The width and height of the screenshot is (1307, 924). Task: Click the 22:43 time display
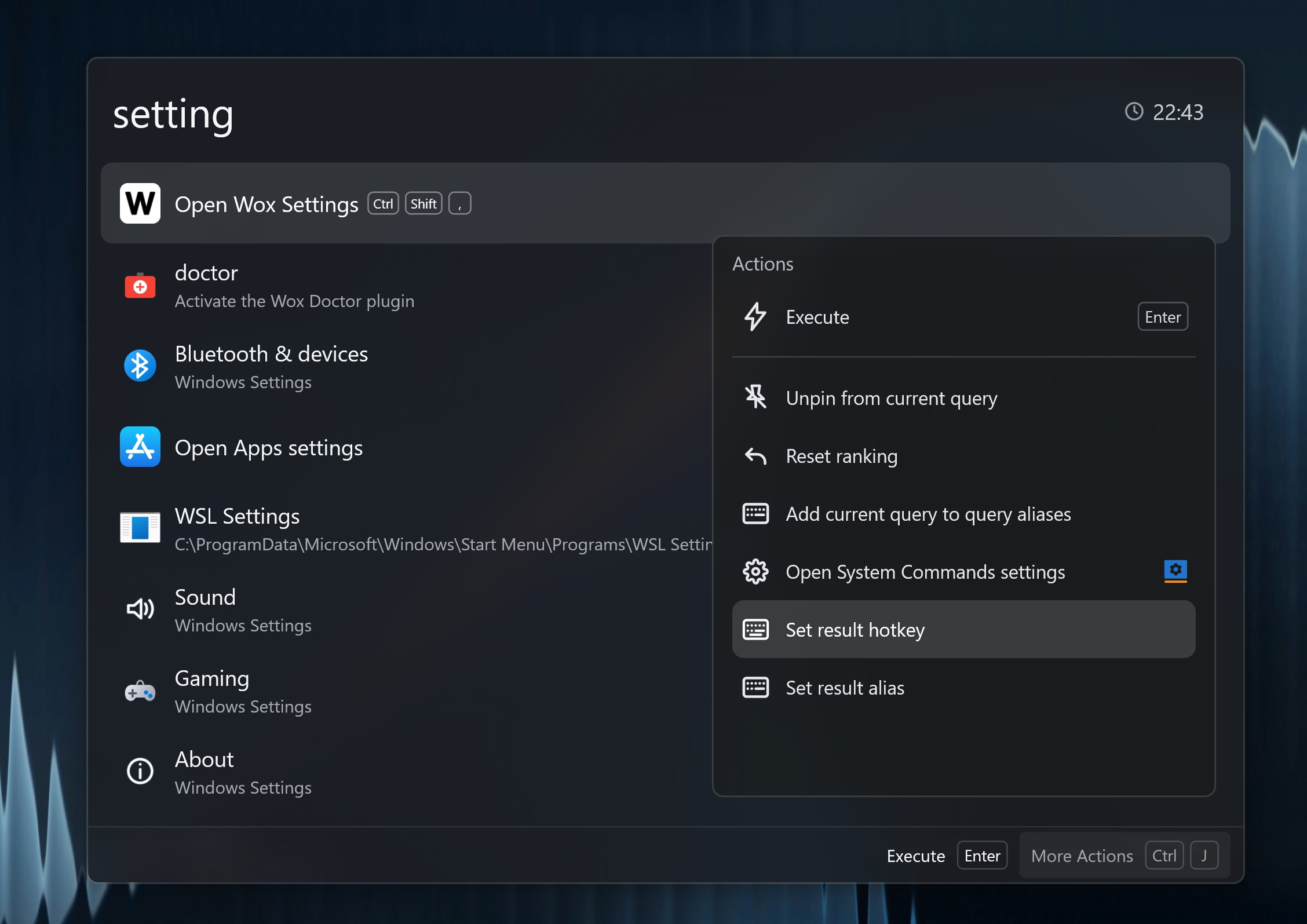tap(1178, 112)
